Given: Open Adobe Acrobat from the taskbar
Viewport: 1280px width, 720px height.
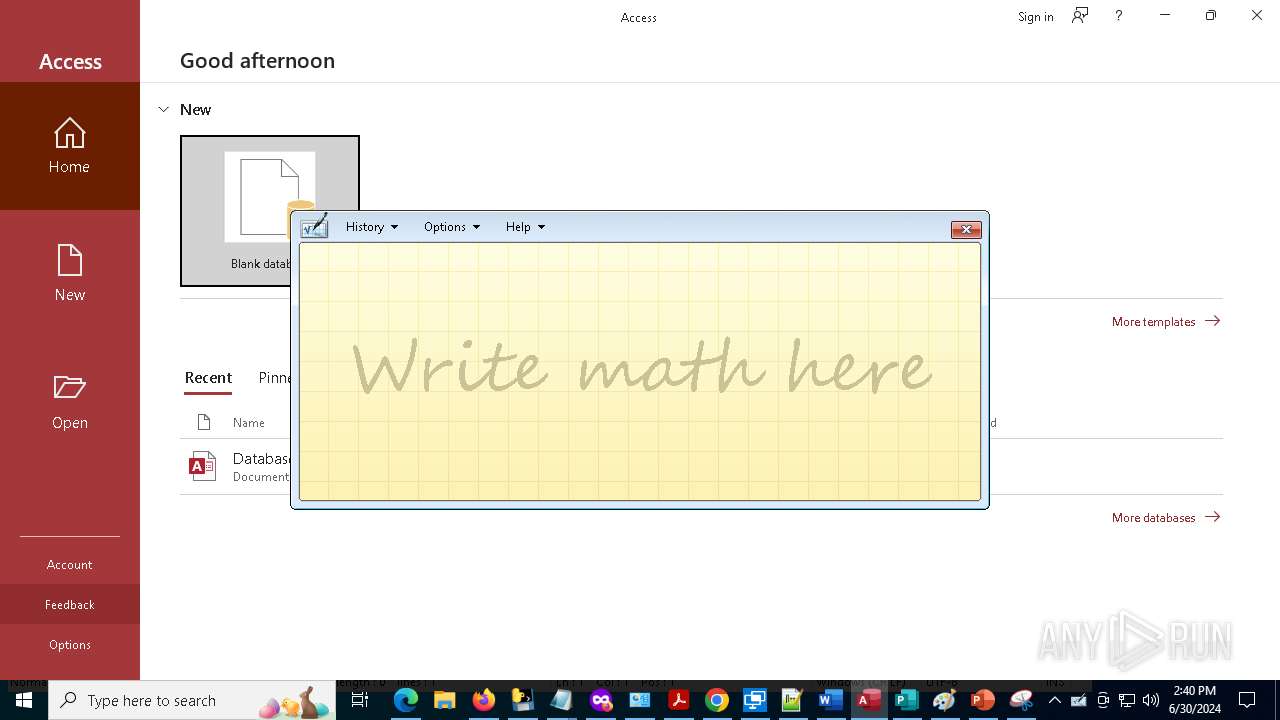Looking at the screenshot, I should click(678, 700).
